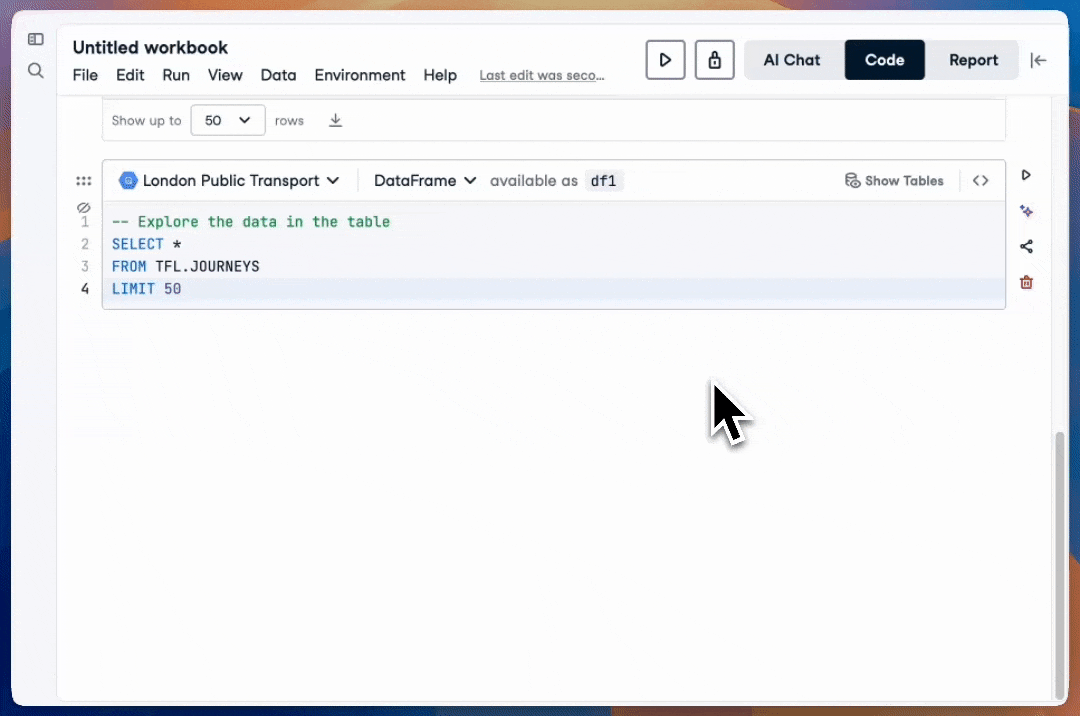The image size is (1080, 716).
Task: Share the SQL cell
Action: click(x=1026, y=246)
